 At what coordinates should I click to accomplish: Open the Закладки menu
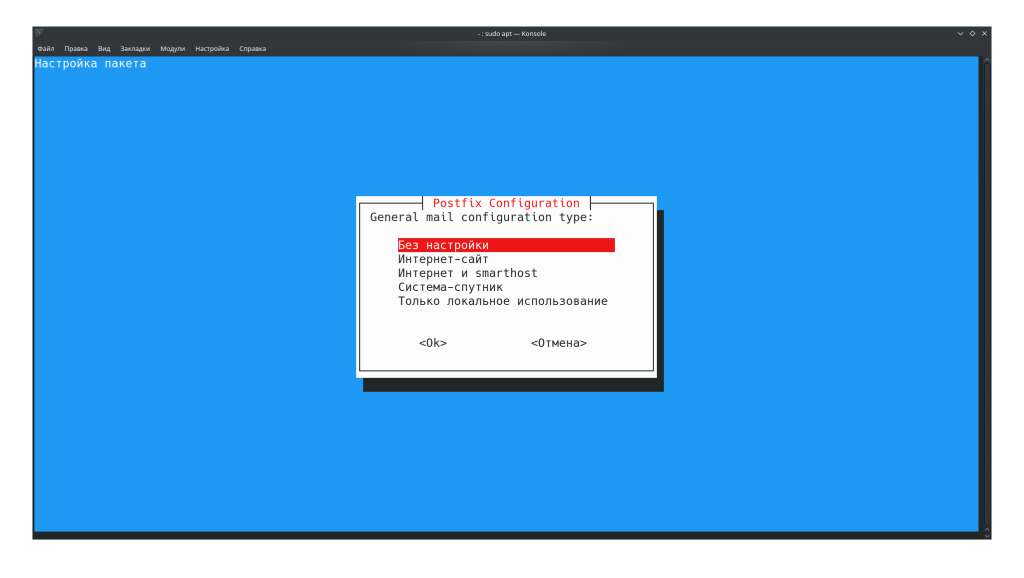(x=135, y=48)
